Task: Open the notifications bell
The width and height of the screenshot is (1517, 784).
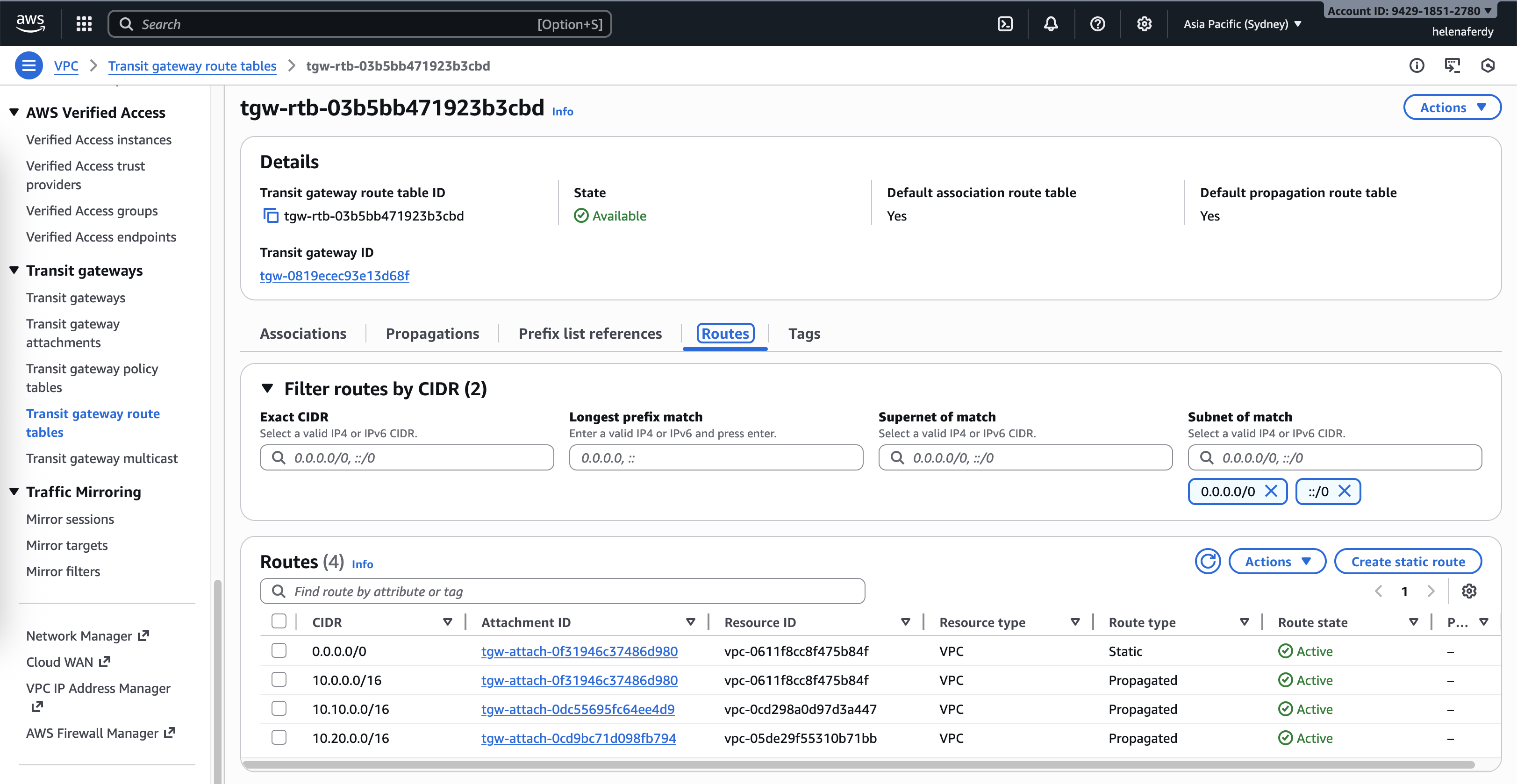Action: tap(1051, 24)
